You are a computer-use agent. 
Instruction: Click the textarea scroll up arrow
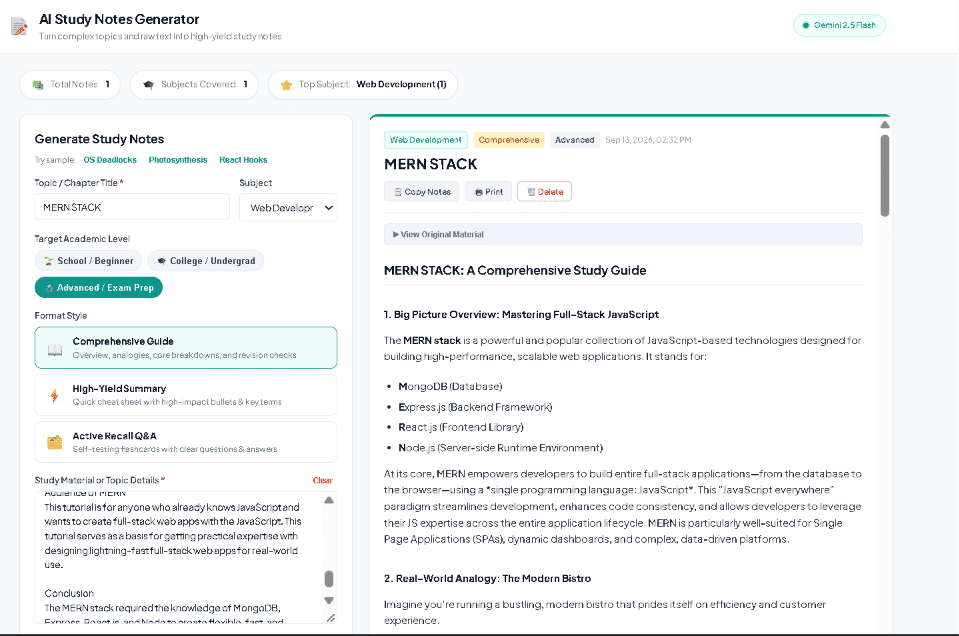tap(329, 500)
